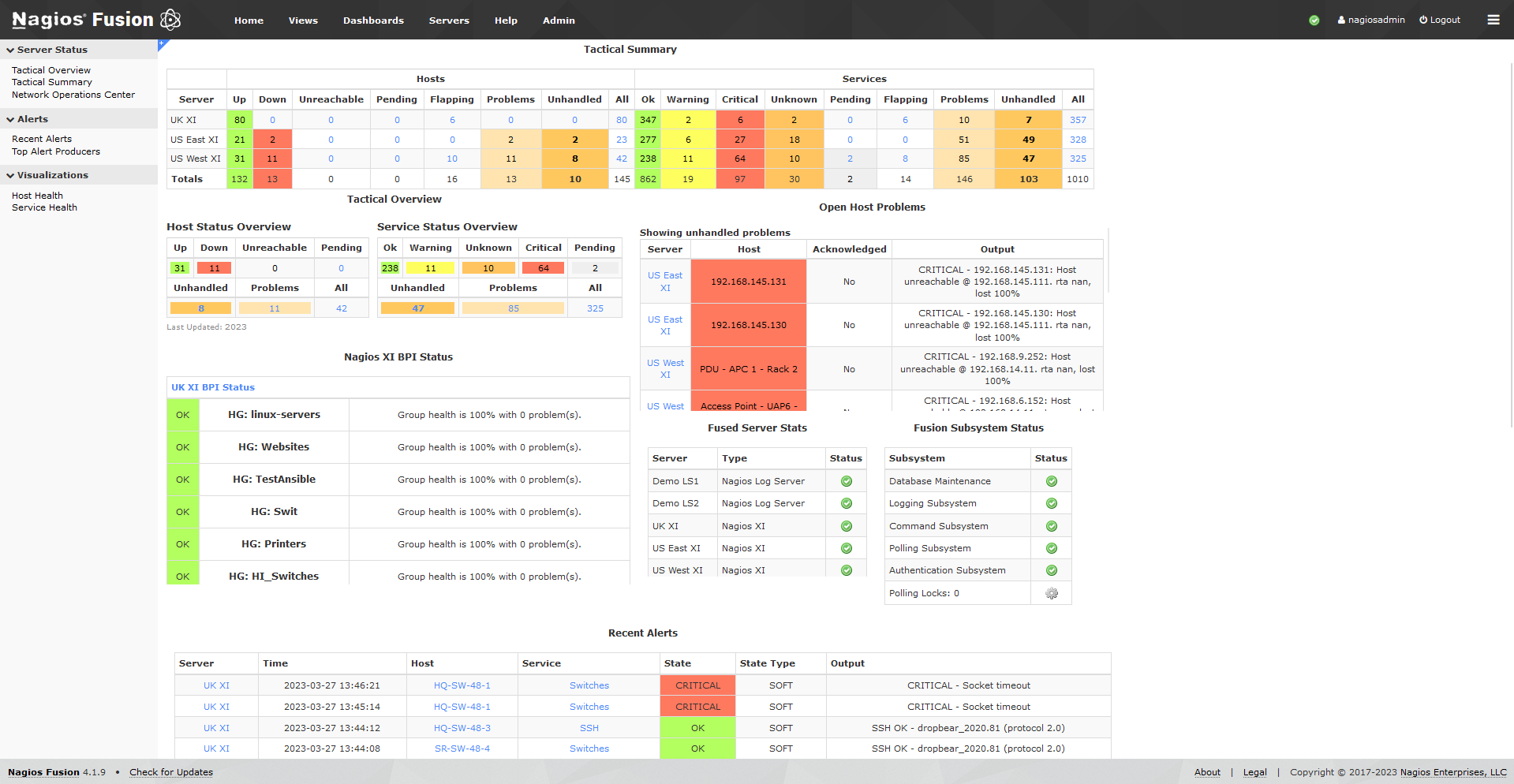
Task: Open the Switches service in Recent Alerts
Action: [589, 685]
